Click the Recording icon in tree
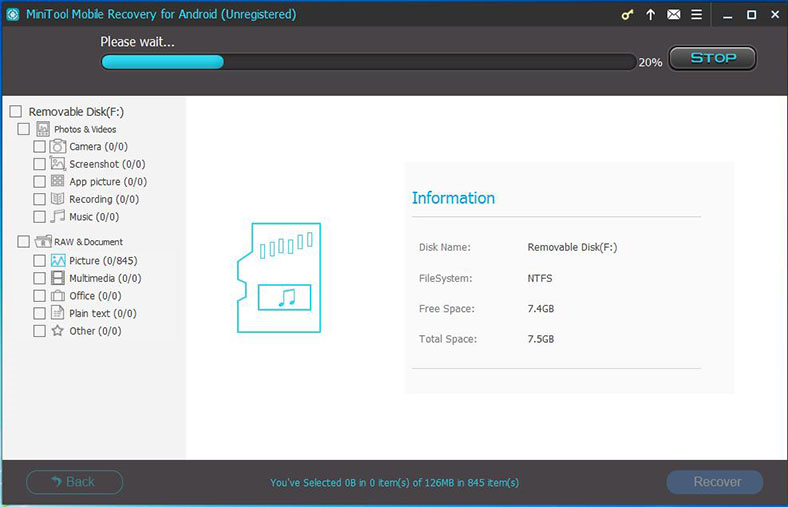The width and height of the screenshot is (788, 507). tap(58, 198)
